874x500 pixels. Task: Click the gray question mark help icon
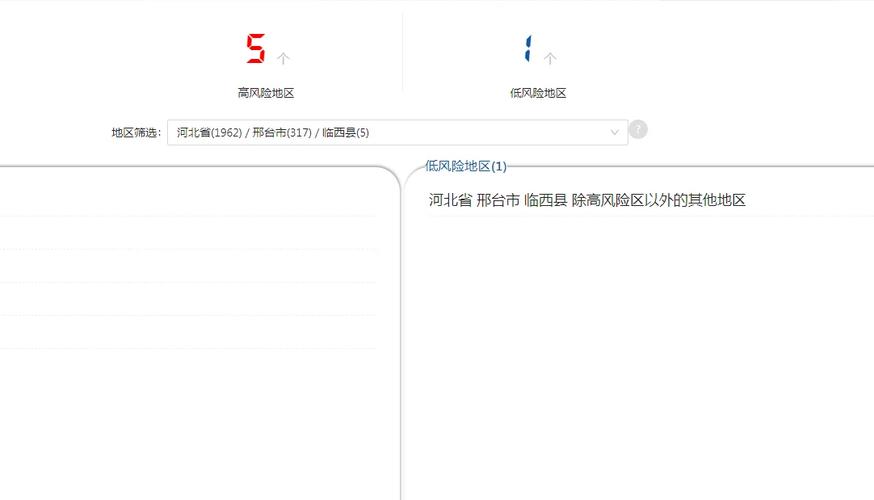[638, 130]
